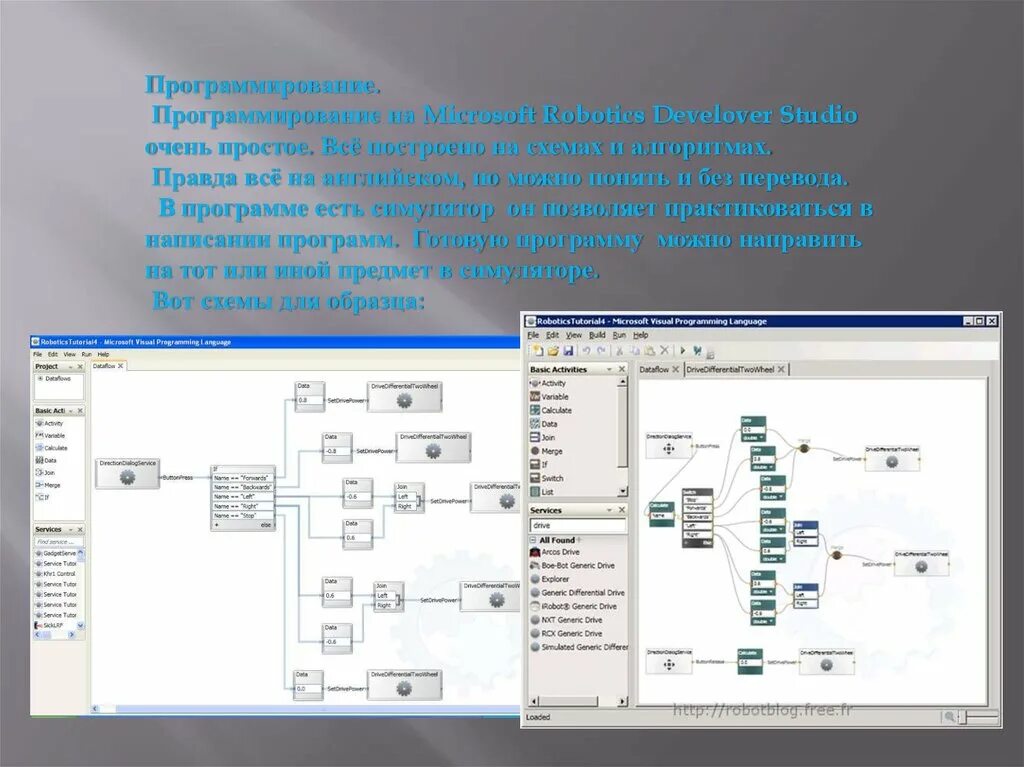Click the Data block value 0.8 in back window
Image resolution: width=1024 pixels, height=767 pixels.
point(310,400)
